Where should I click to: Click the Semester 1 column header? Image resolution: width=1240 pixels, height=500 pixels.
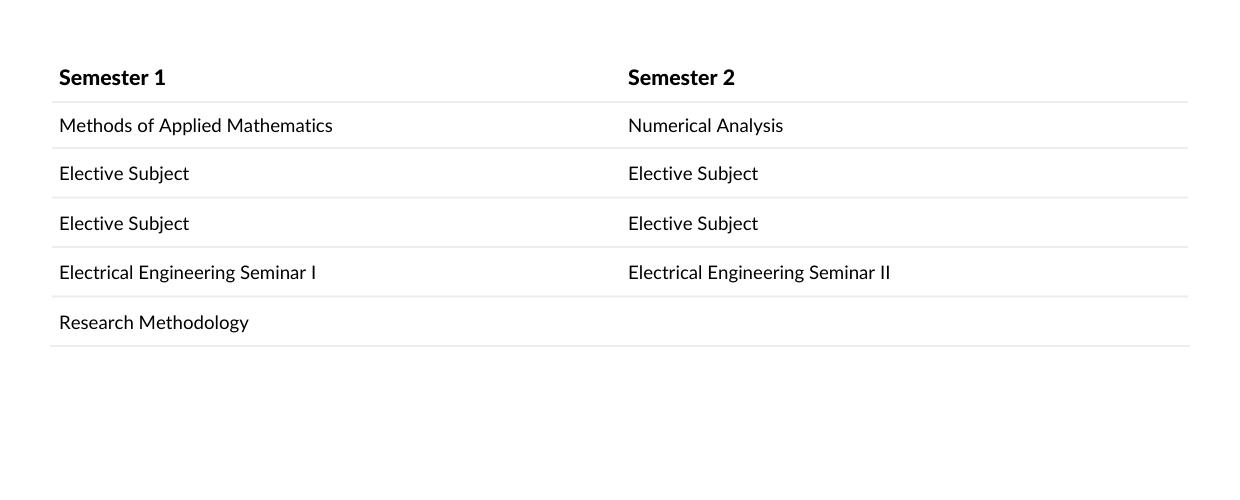112,78
